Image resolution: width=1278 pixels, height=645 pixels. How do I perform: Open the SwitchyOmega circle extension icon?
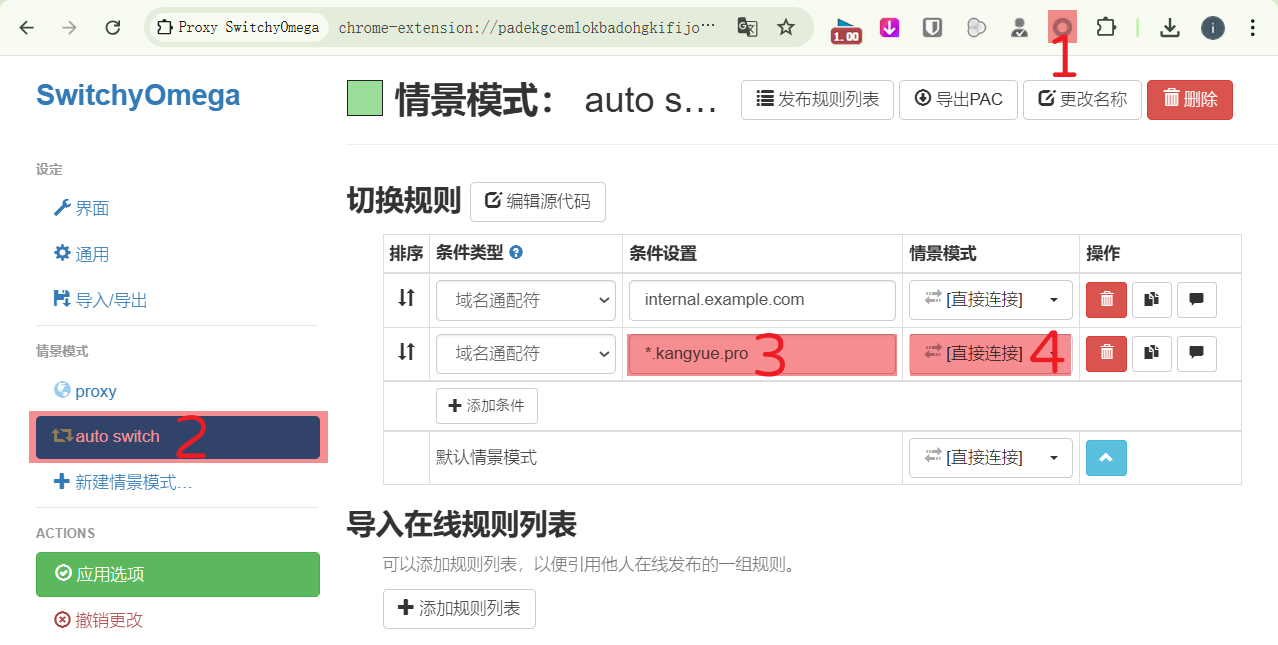click(x=1062, y=28)
